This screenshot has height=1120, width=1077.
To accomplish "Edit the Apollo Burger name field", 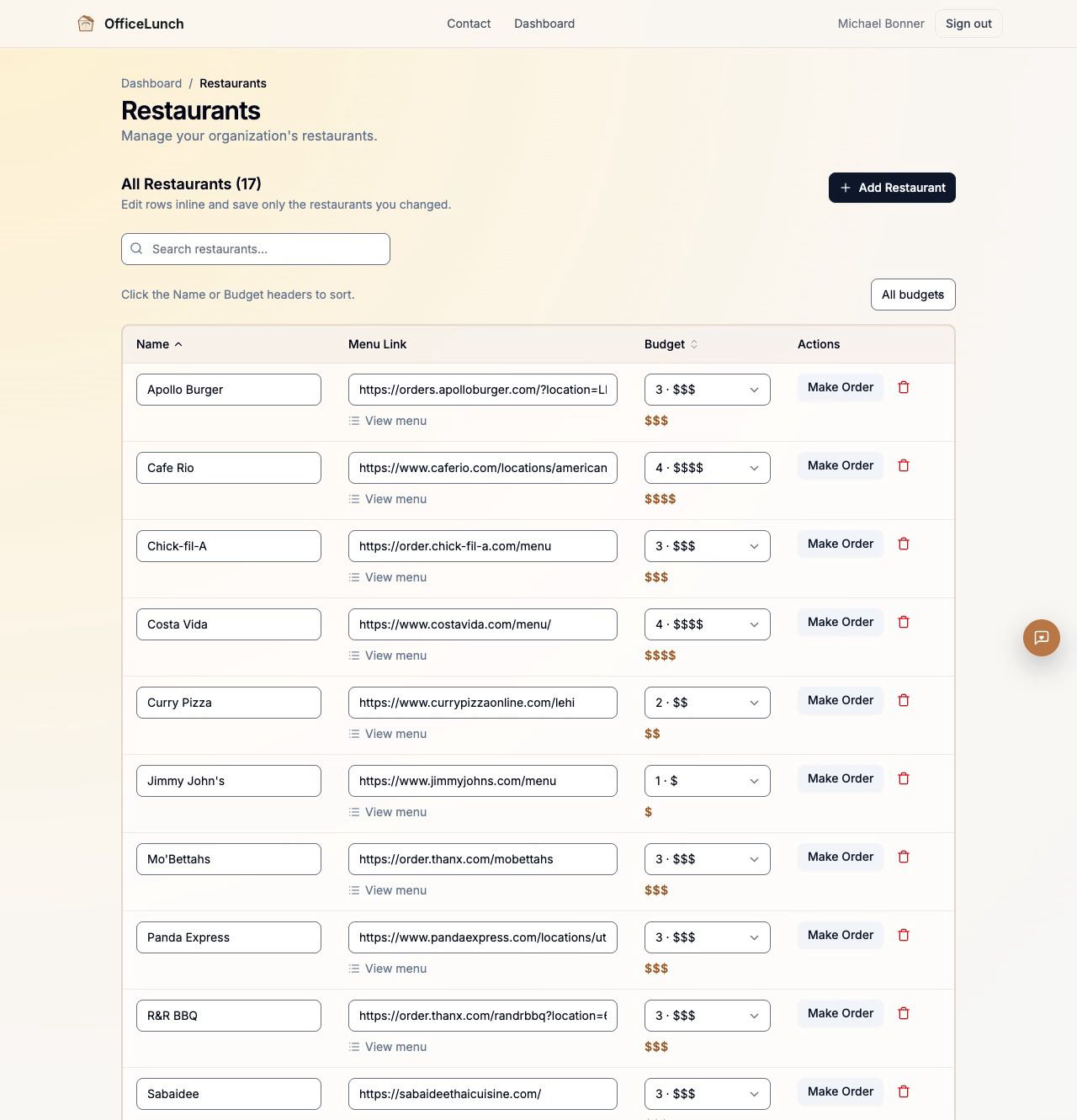I will 229,390.
